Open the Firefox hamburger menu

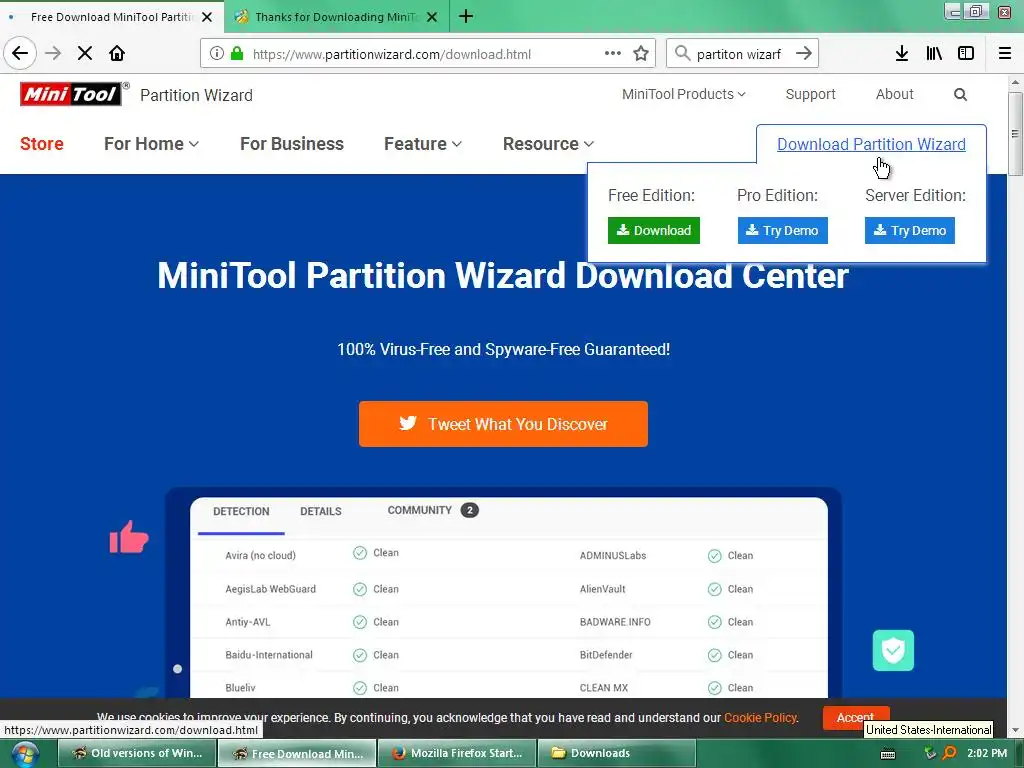pos(1005,54)
